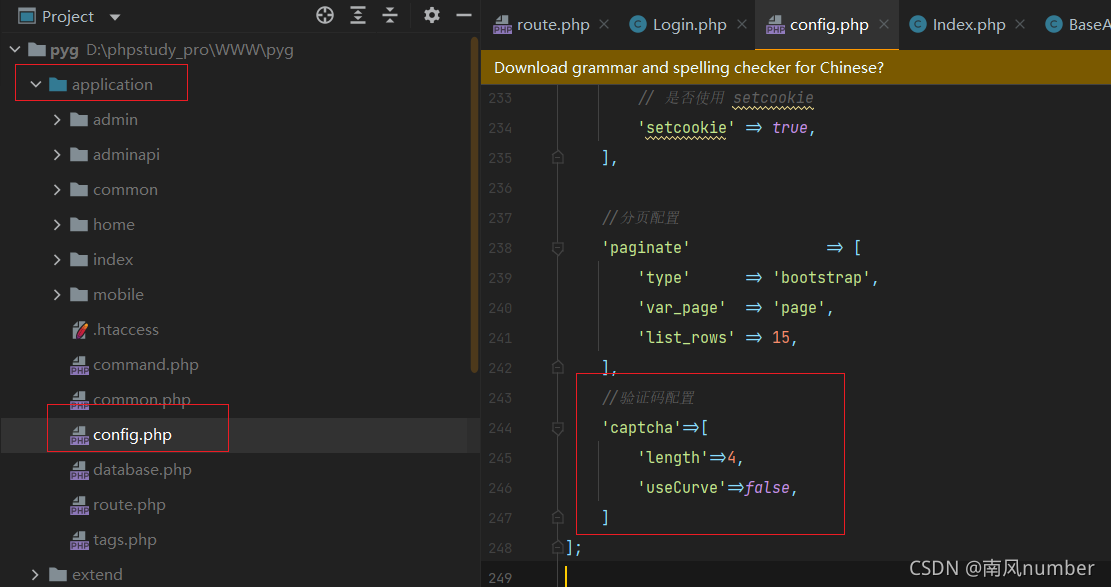The height and width of the screenshot is (587, 1111).
Task: Select config.php in the project tree
Action: [x=132, y=435]
